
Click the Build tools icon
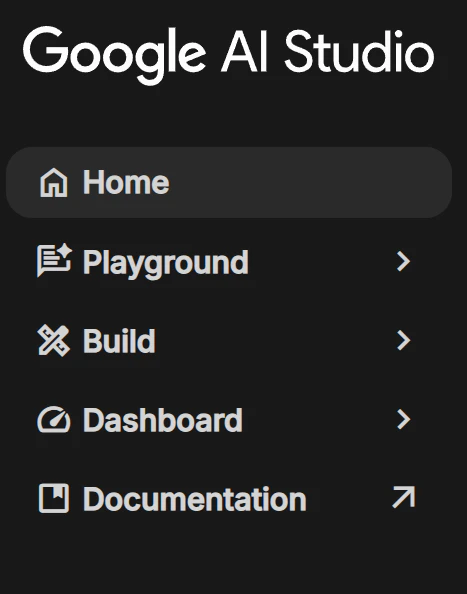(x=54, y=341)
